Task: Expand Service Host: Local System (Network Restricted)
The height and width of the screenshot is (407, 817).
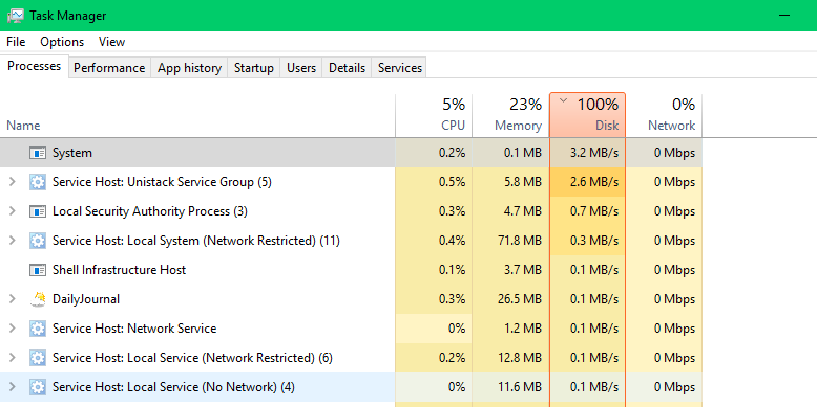Action: pos(13,240)
